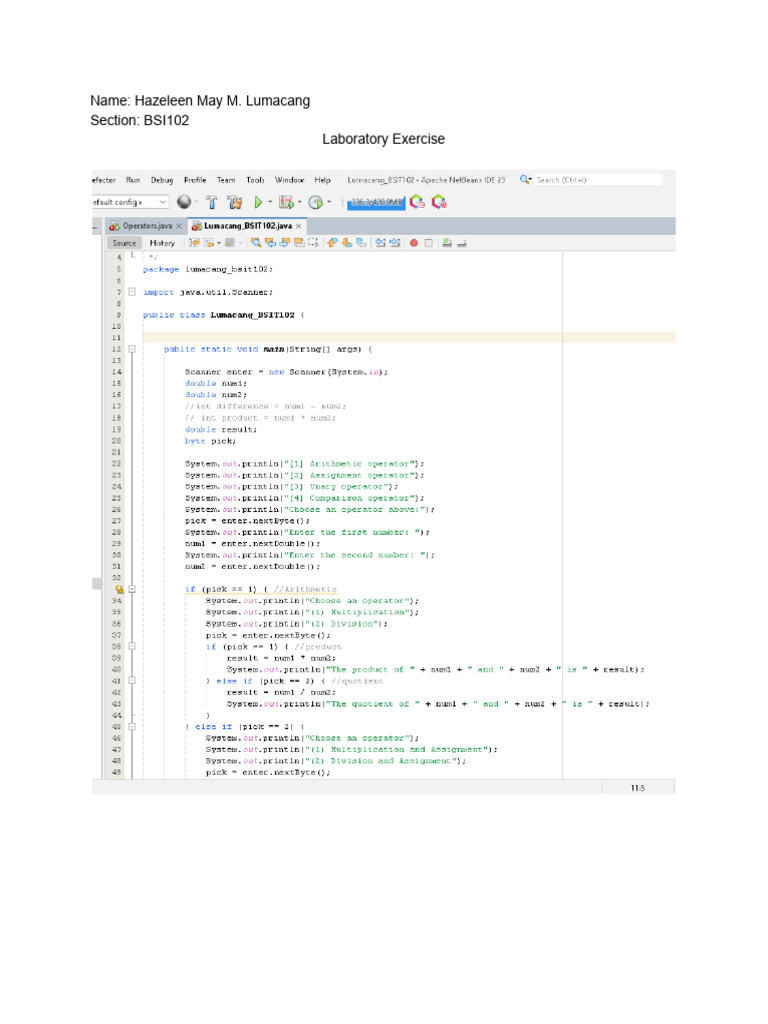Collapse the main method code fold
The height and width of the screenshot is (1024, 768).
pos(131,349)
